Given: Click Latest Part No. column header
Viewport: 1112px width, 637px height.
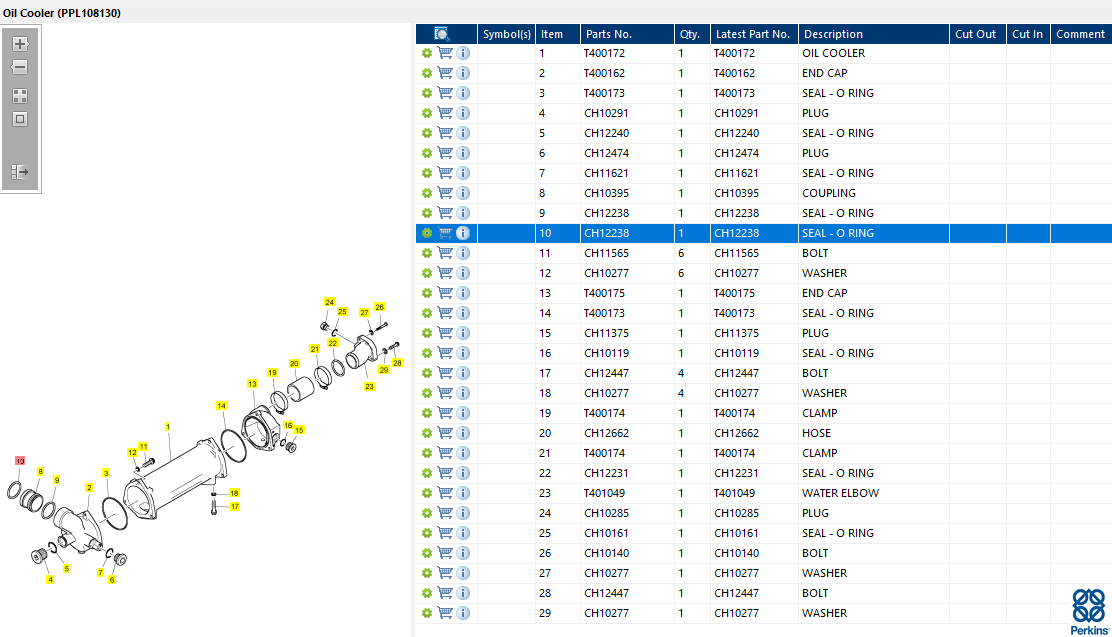Looking at the screenshot, I should [x=755, y=34].
